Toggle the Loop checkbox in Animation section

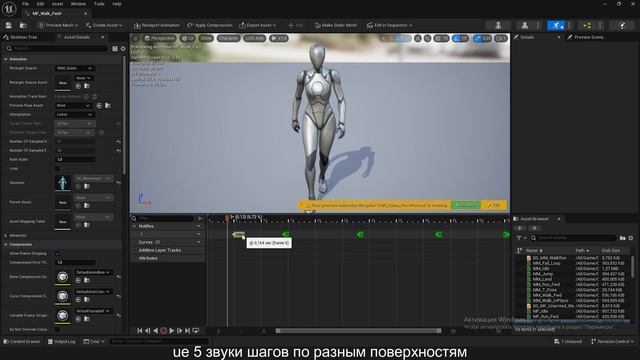58,169
